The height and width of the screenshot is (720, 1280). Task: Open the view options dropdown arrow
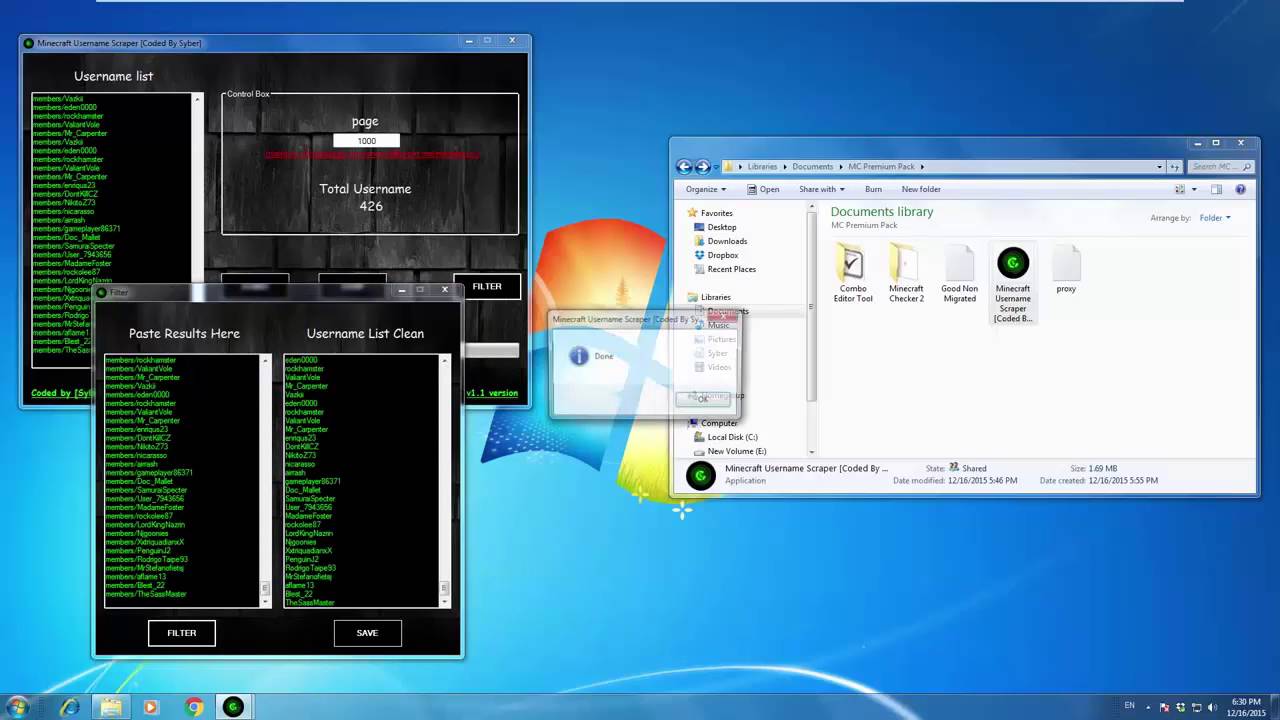[x=1193, y=189]
